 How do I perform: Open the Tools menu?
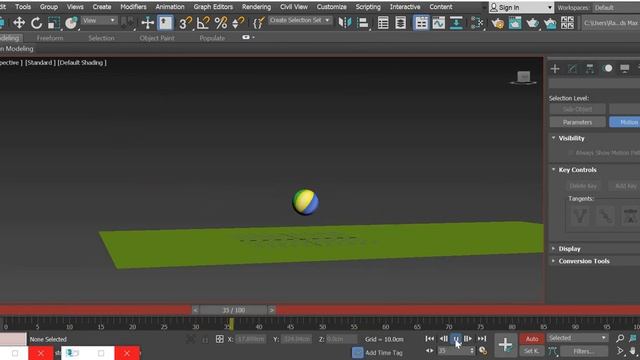(x=23, y=7)
